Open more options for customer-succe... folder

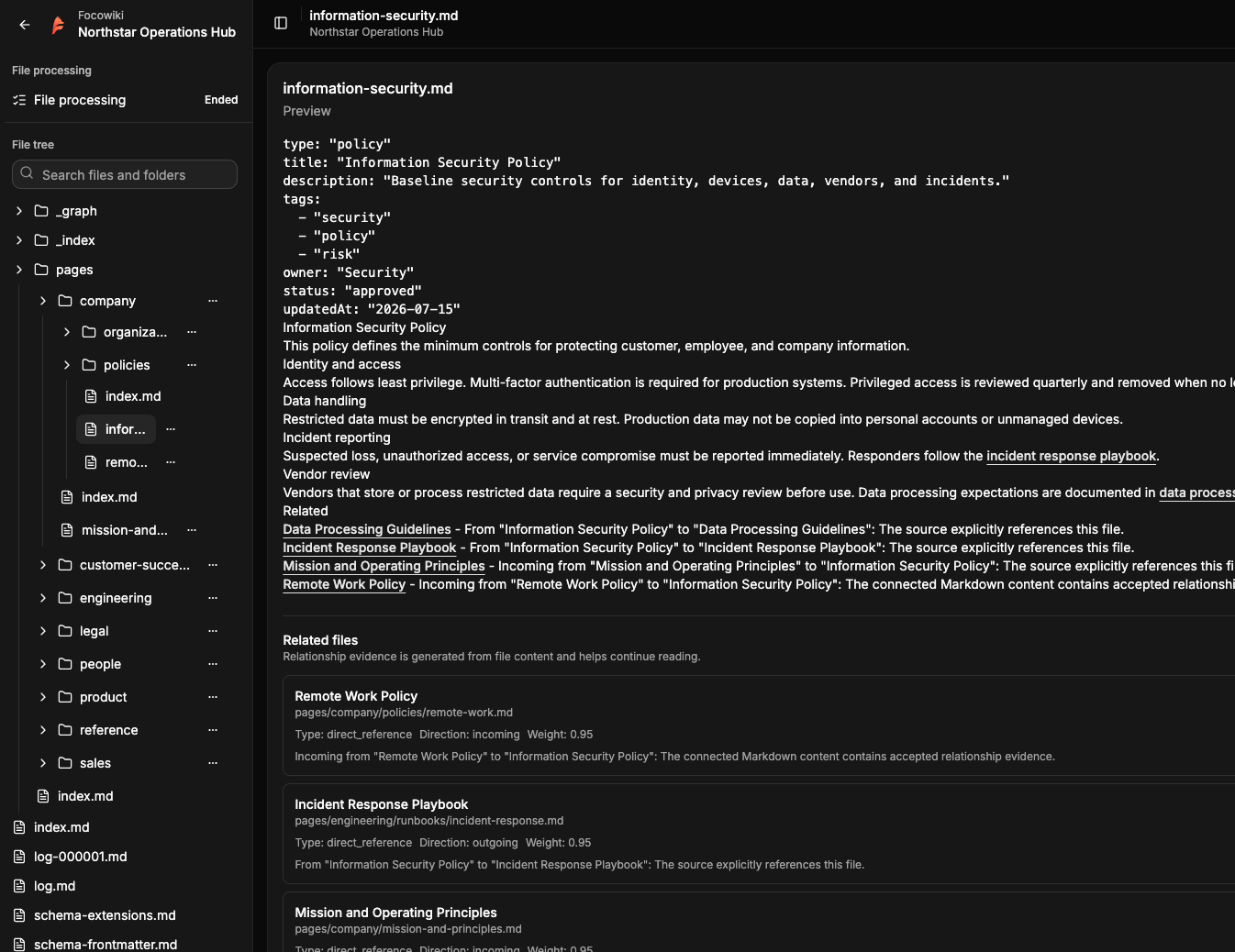[213, 565]
